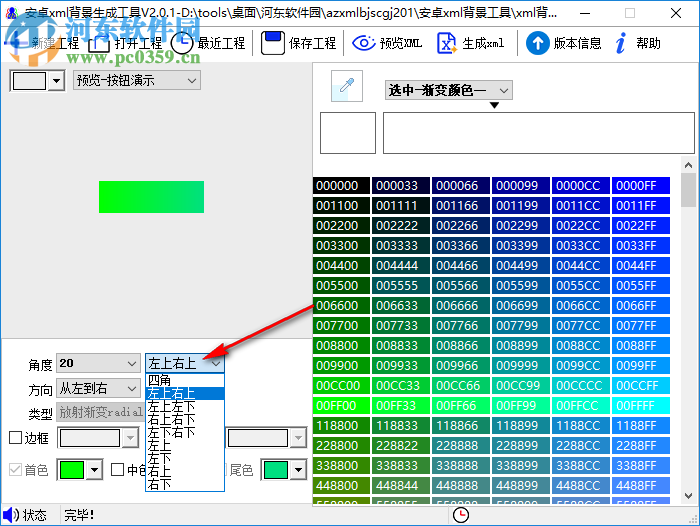Screen dimensions: 700x526
Task: Open the 角度 angle dropdown showing 20
Action: coord(98,363)
